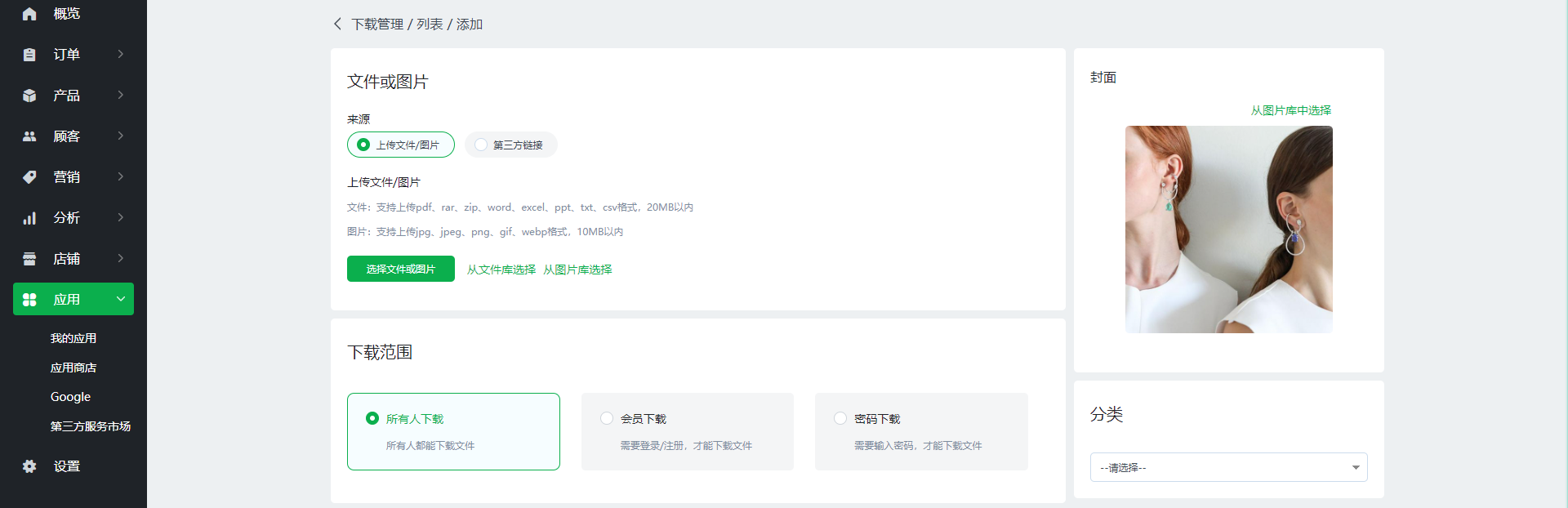Click 从图片库中选择 link in 封面 panel
Screen dimensions: 1568x508
coord(1291,110)
